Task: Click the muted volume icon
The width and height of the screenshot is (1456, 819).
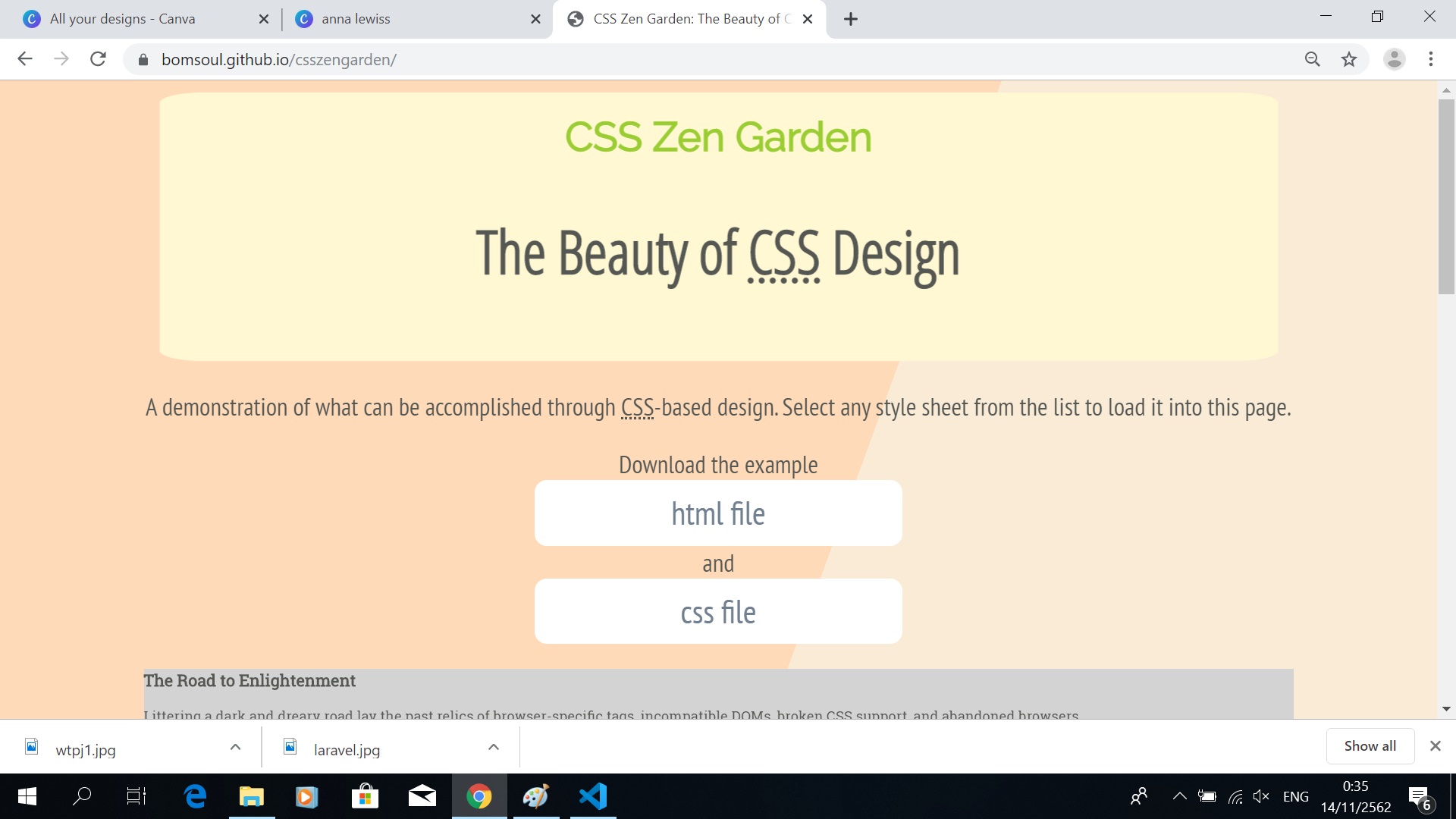Action: pos(1262,796)
